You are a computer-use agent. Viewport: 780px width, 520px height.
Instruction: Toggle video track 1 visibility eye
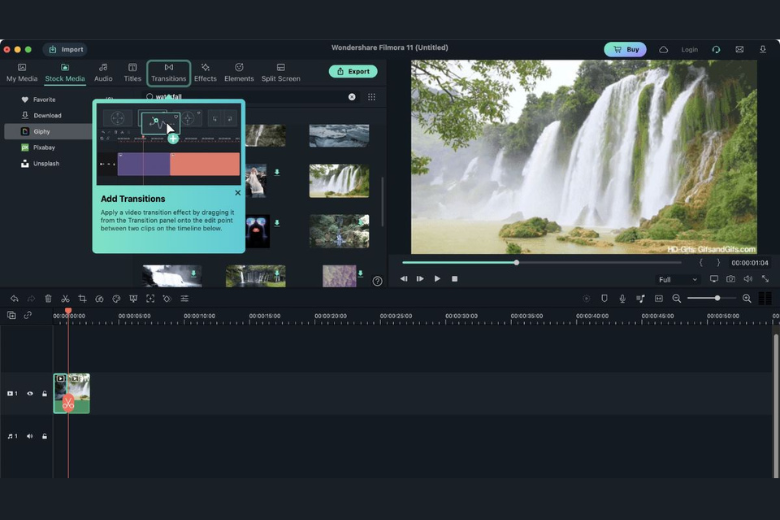pos(30,394)
